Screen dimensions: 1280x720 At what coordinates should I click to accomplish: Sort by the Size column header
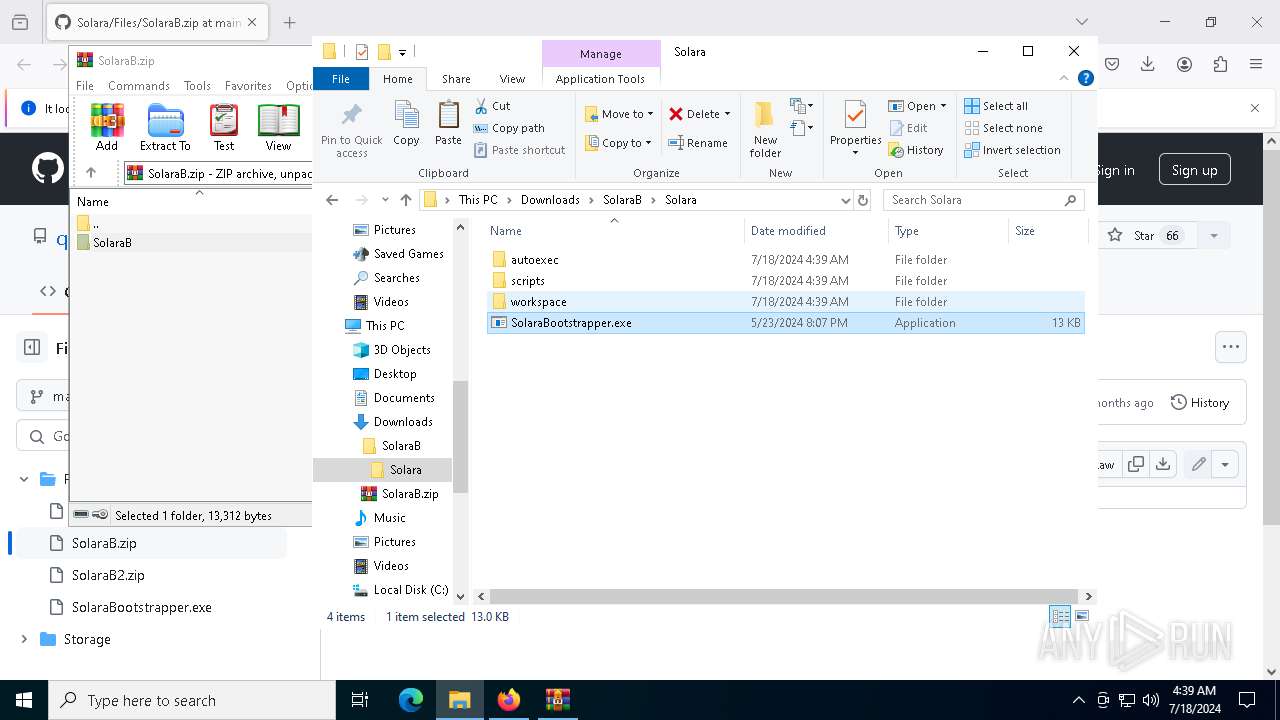(1046, 231)
